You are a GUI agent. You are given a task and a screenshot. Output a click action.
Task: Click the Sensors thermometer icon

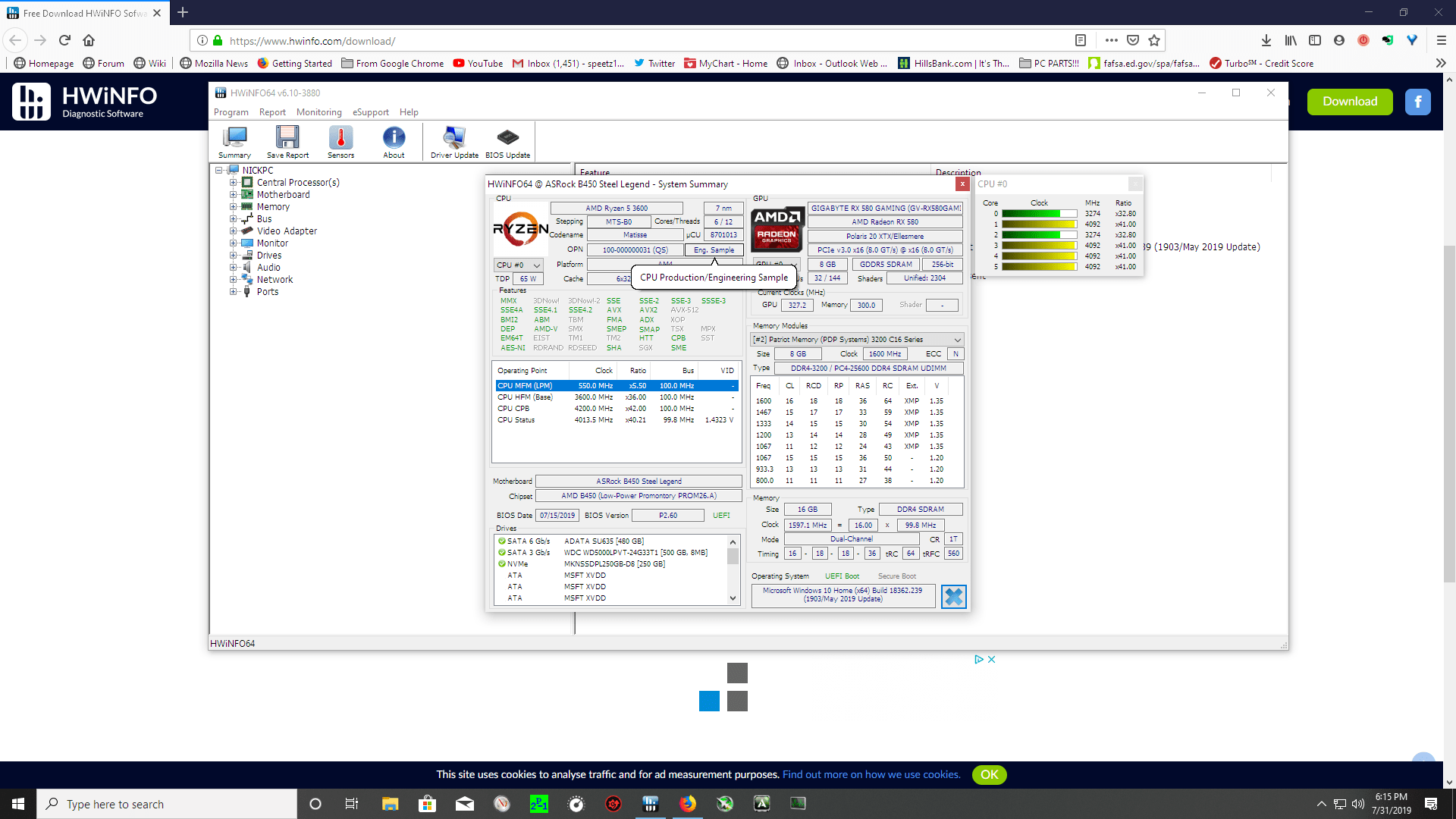click(x=340, y=139)
